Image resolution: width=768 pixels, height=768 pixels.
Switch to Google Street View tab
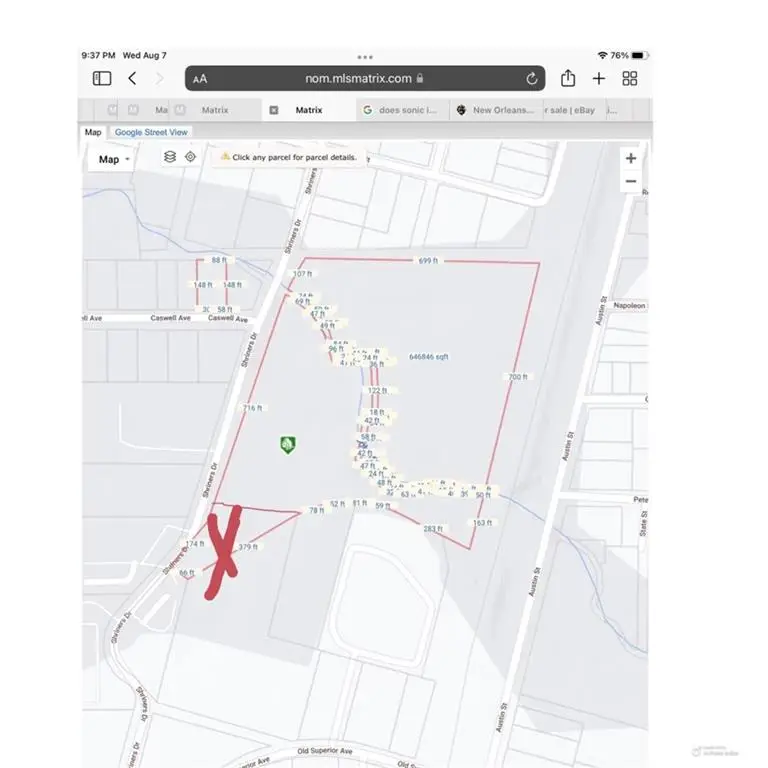pyautogui.click(x=151, y=132)
